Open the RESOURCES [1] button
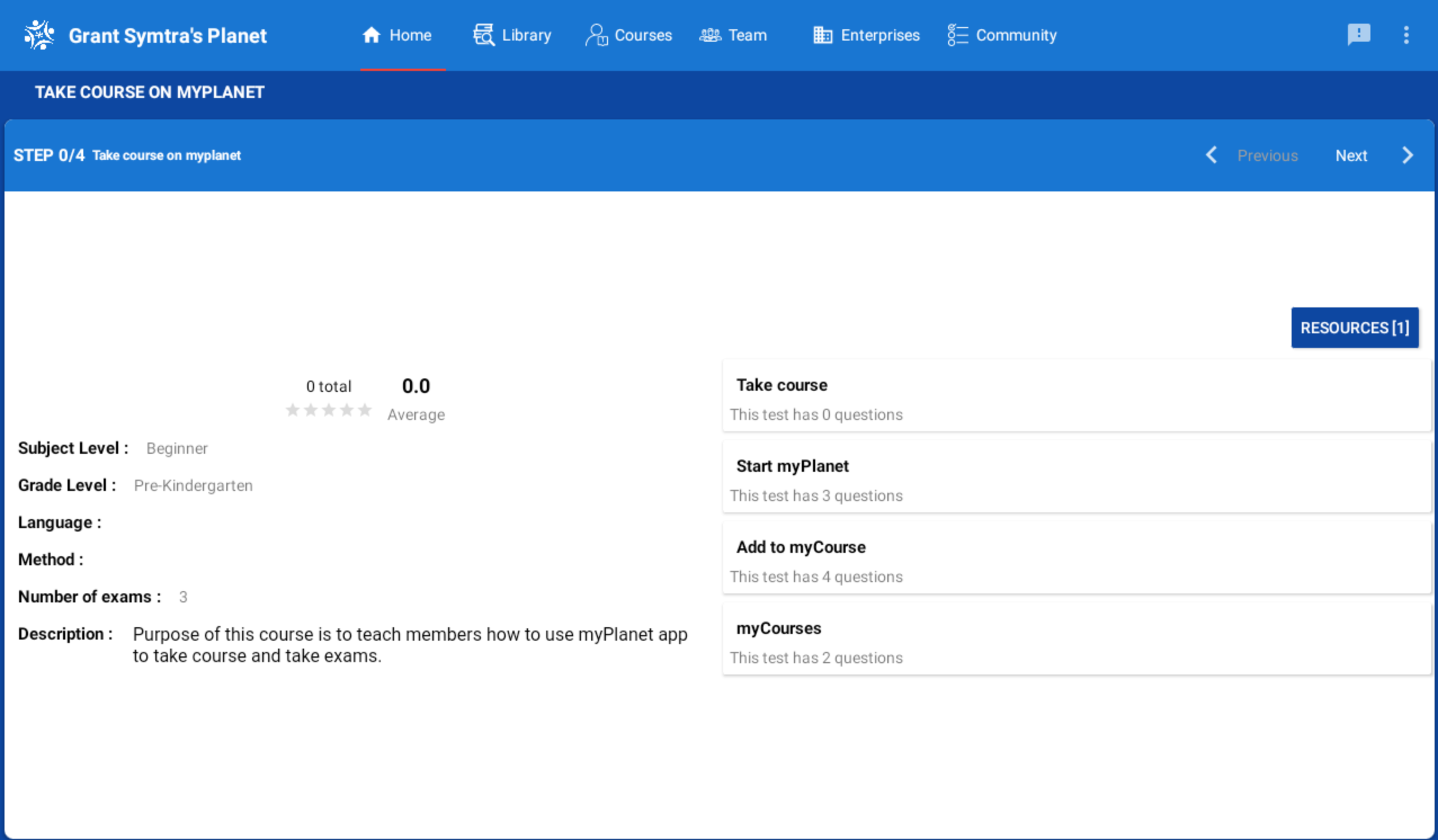 pos(1355,328)
